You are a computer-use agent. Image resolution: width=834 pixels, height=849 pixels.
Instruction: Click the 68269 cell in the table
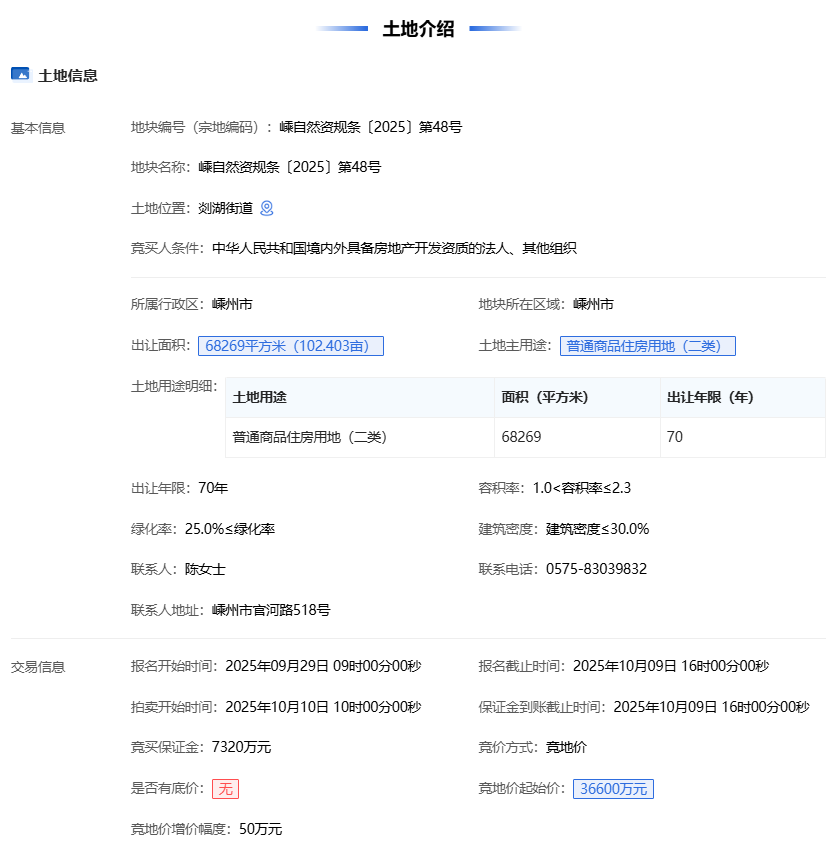pyautogui.click(x=521, y=437)
